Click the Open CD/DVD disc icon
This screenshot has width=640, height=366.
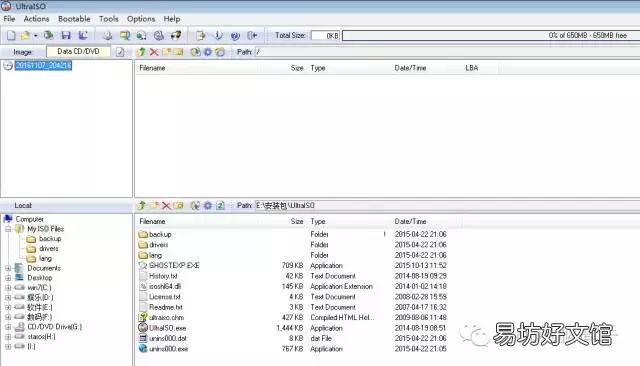[x=48, y=35]
